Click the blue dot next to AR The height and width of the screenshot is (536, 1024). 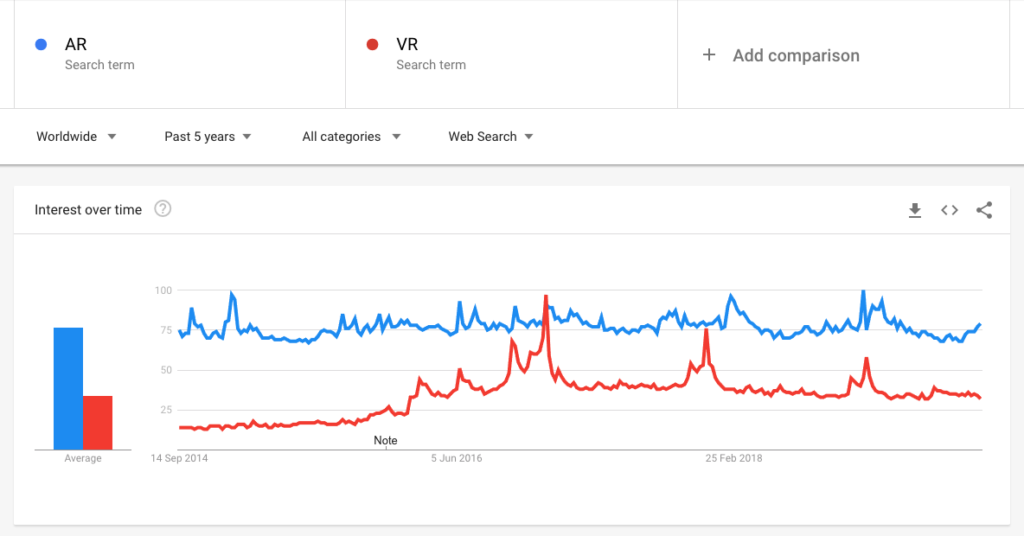(41, 44)
